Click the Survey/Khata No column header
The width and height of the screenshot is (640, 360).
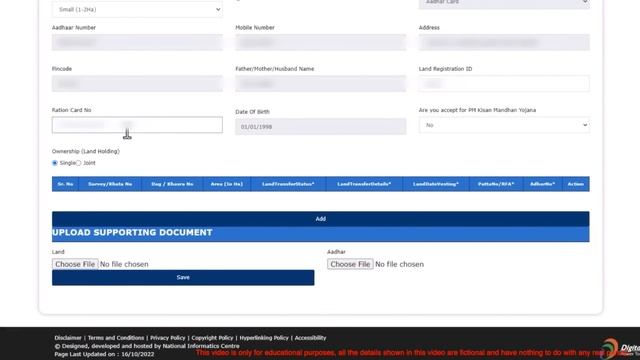pos(110,184)
